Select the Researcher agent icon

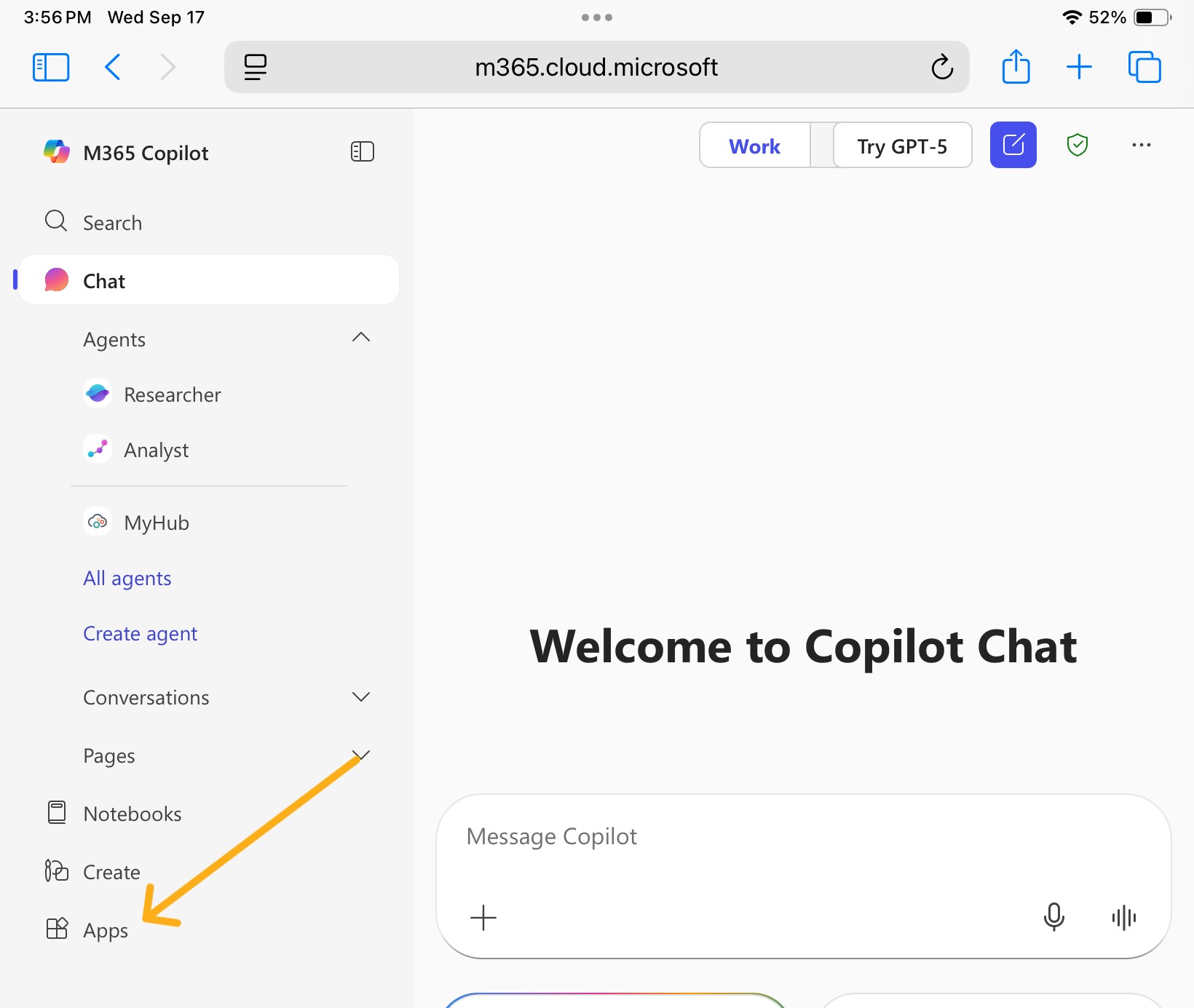[x=98, y=394]
